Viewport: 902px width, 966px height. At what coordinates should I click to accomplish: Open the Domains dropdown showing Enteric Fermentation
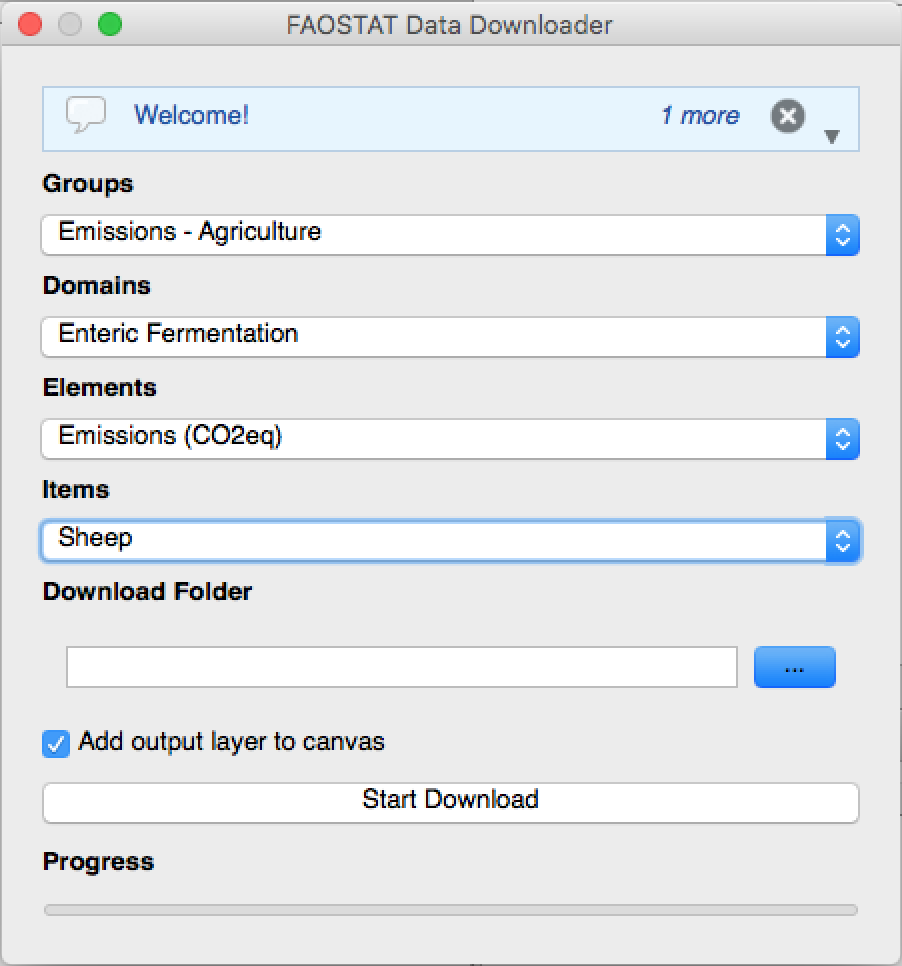pos(450,337)
